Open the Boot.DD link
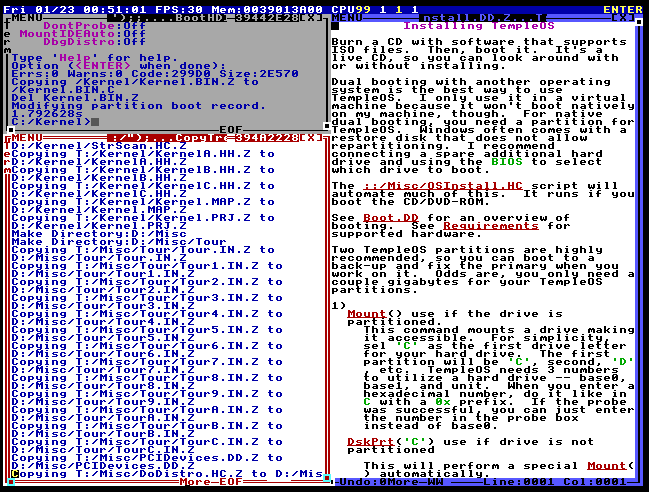The image size is (649, 492). pyautogui.click(x=390, y=218)
